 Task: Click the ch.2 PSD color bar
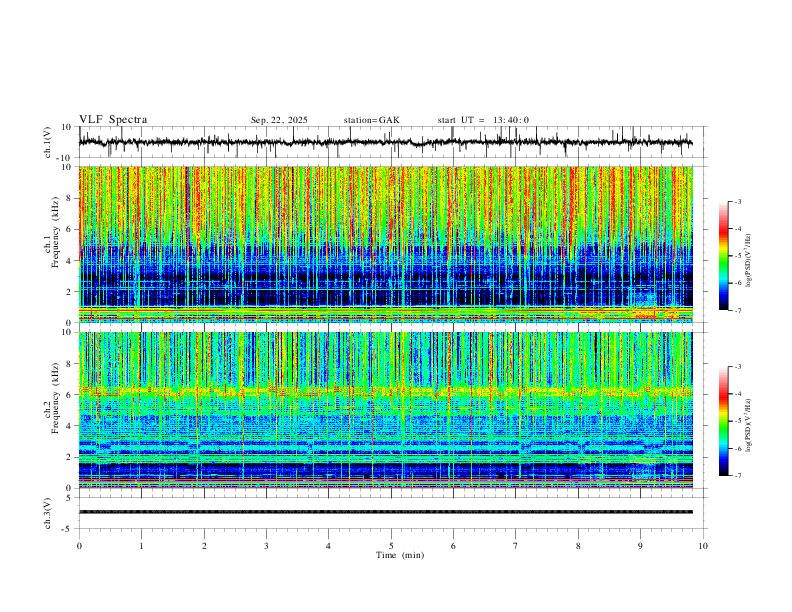[x=724, y=421]
